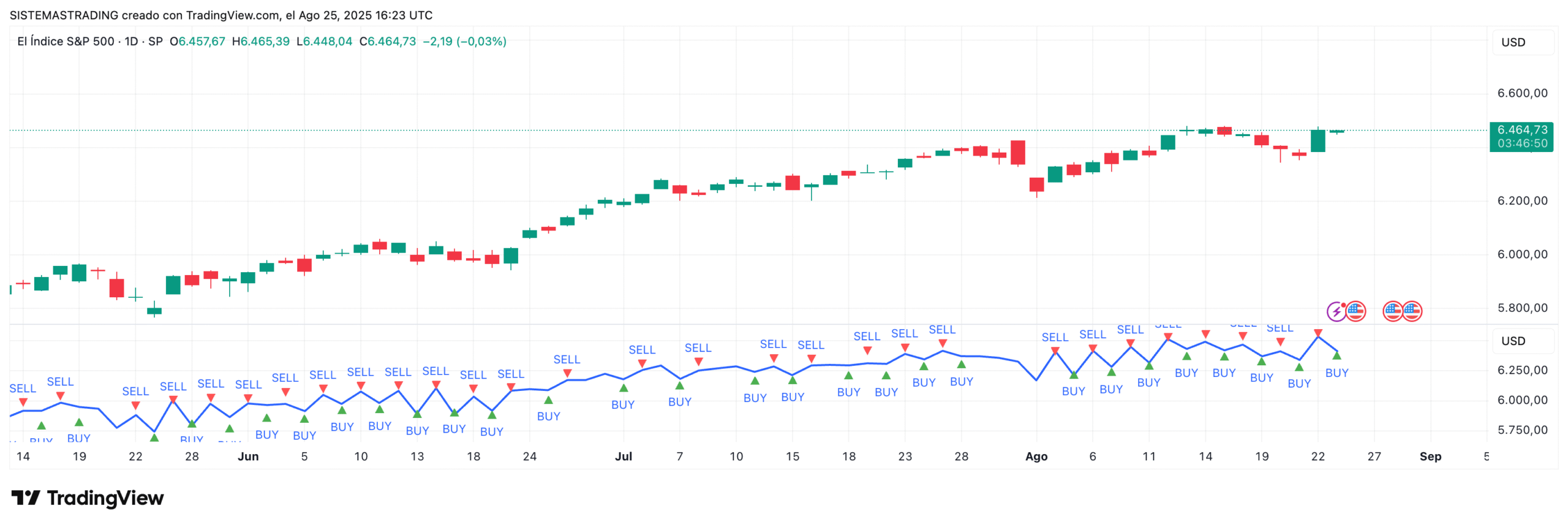
Task: Click the El Índice S&P 500 symbol title
Action: (x=66, y=42)
